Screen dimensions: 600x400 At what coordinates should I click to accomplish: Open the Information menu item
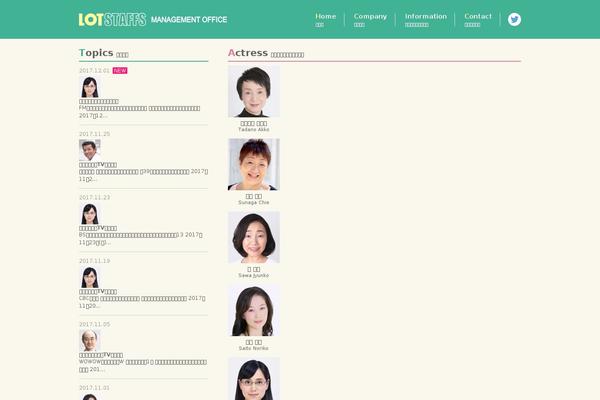(426, 20)
